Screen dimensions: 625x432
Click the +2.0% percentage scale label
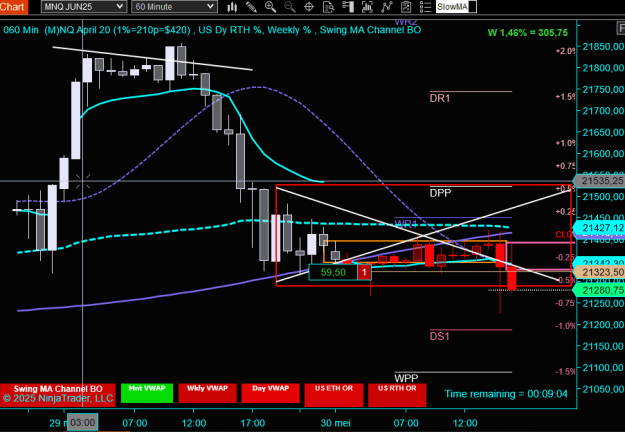pyautogui.click(x=565, y=51)
